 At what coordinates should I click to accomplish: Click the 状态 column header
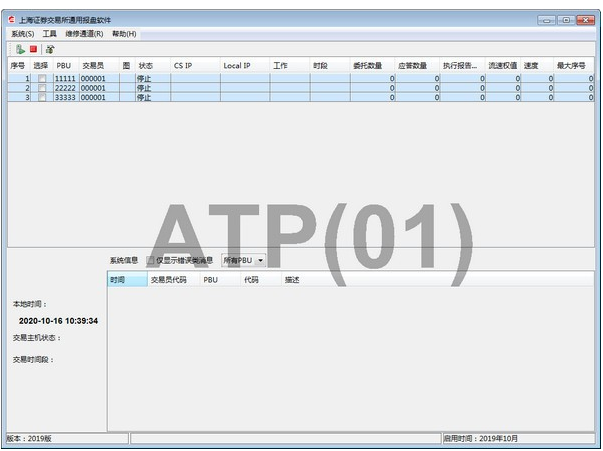[x=153, y=66]
